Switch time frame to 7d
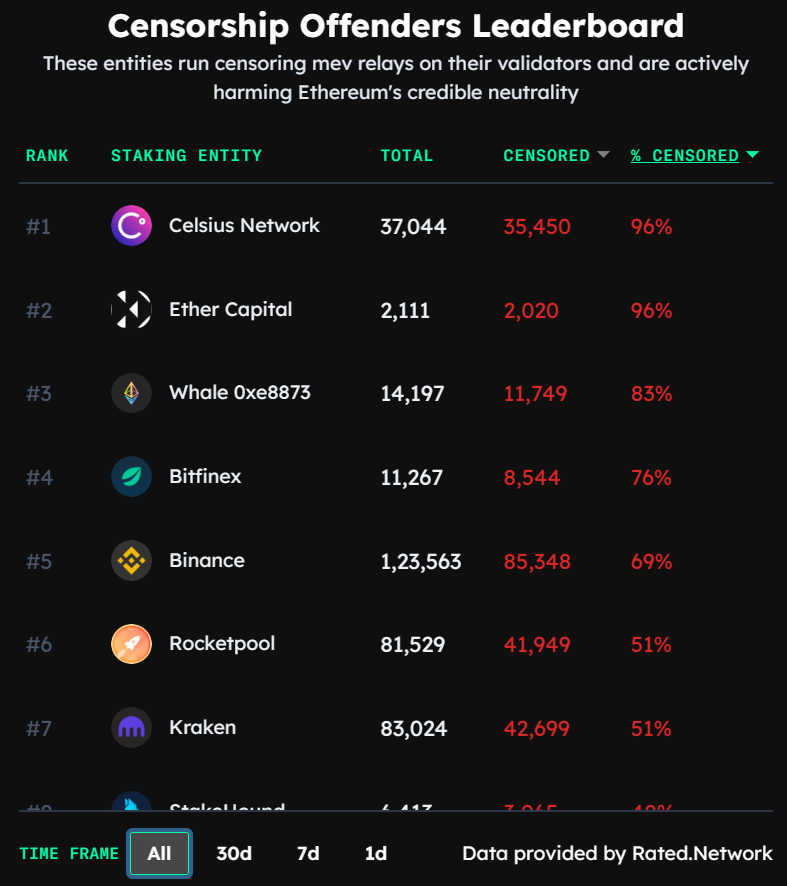Image resolution: width=787 pixels, height=886 pixels. (308, 853)
